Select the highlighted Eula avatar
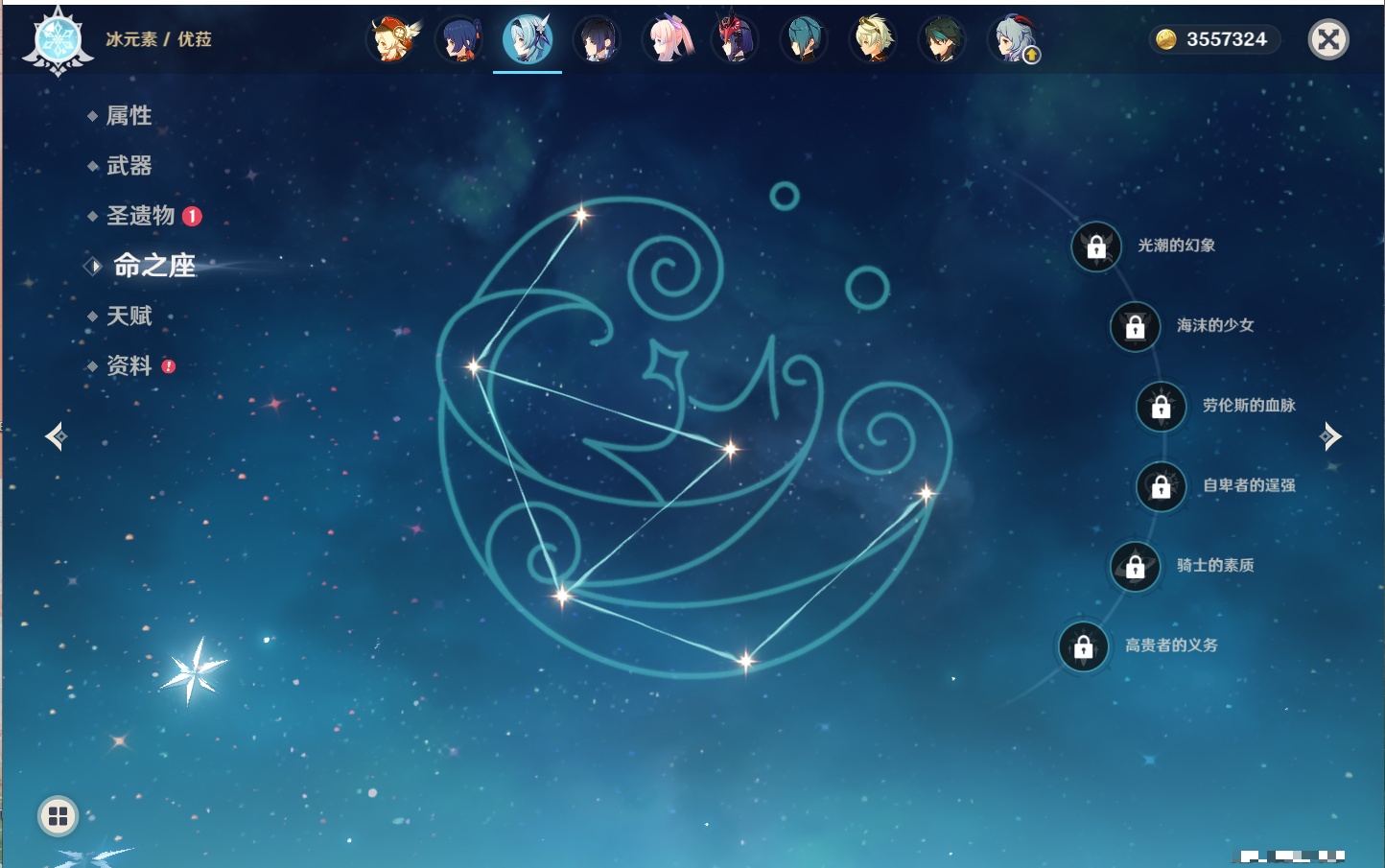 (528, 39)
